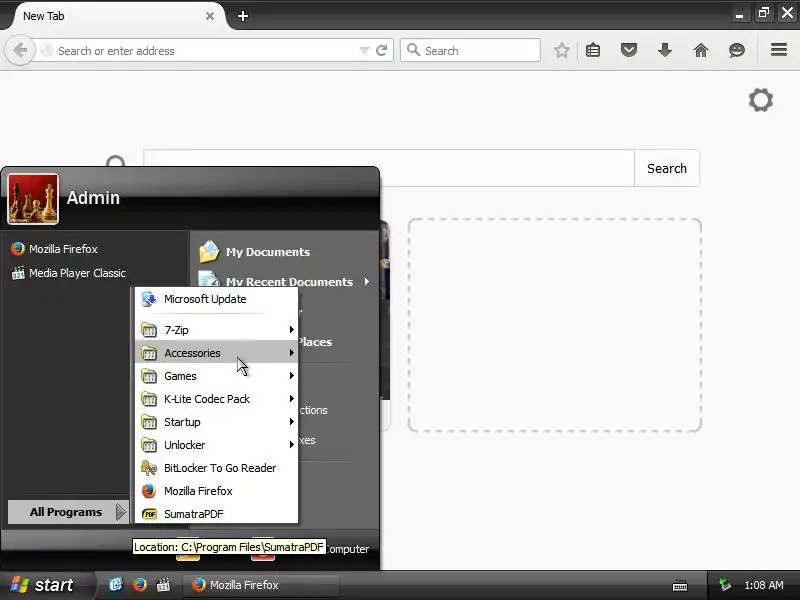Screen dimensions: 800x600
Task: Click the Admin user name text
Action: [93, 198]
